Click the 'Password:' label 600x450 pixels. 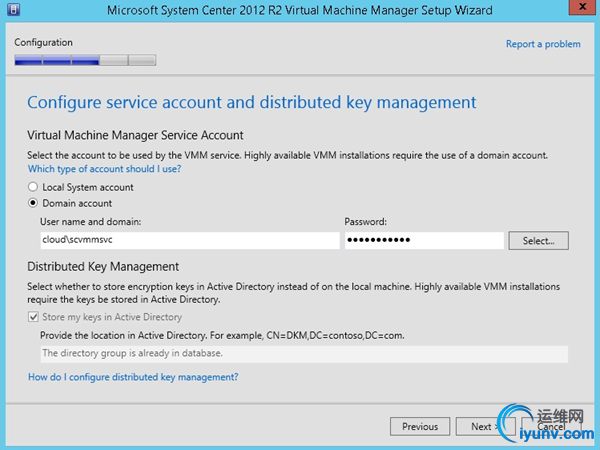coord(365,222)
